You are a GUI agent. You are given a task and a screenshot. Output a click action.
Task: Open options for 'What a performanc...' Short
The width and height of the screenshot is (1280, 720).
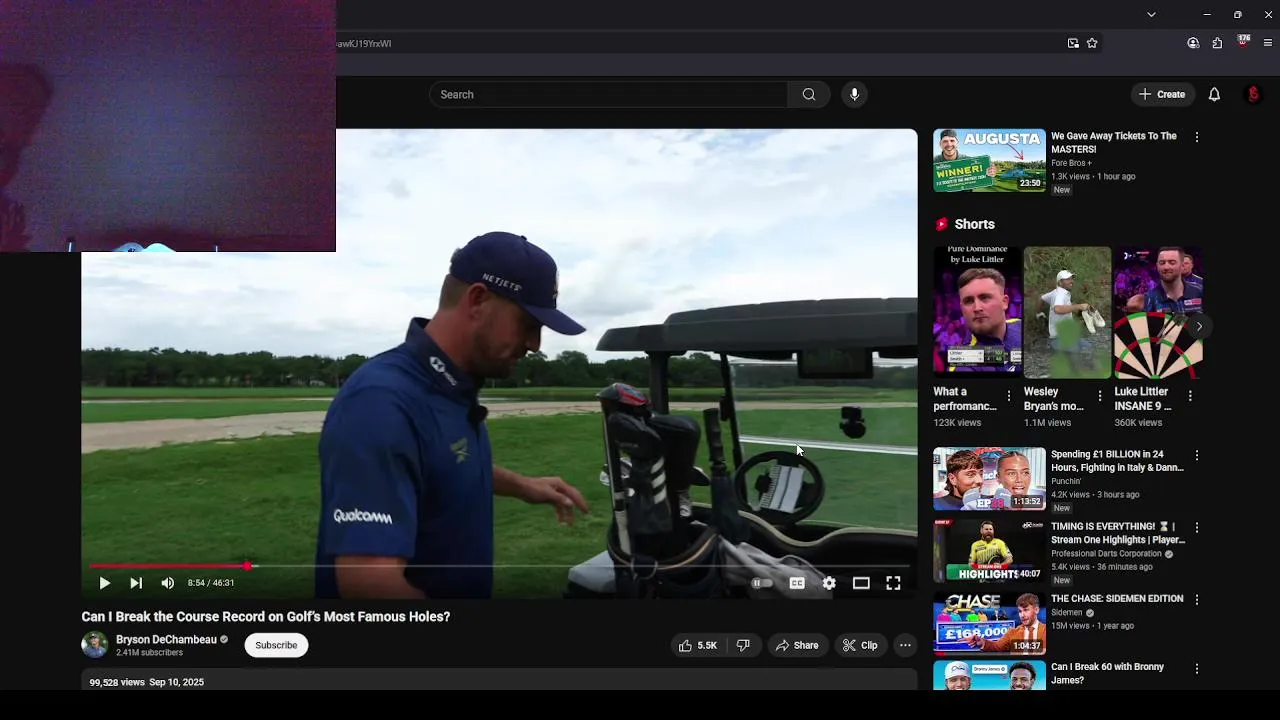click(x=1008, y=396)
